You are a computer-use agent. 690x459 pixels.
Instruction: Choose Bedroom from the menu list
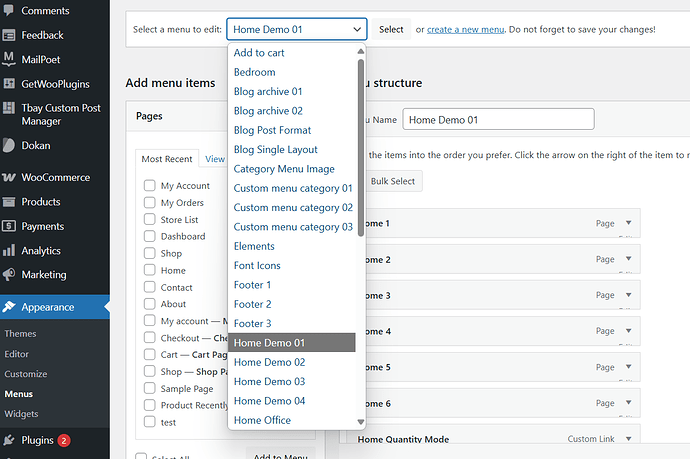tap(292, 72)
